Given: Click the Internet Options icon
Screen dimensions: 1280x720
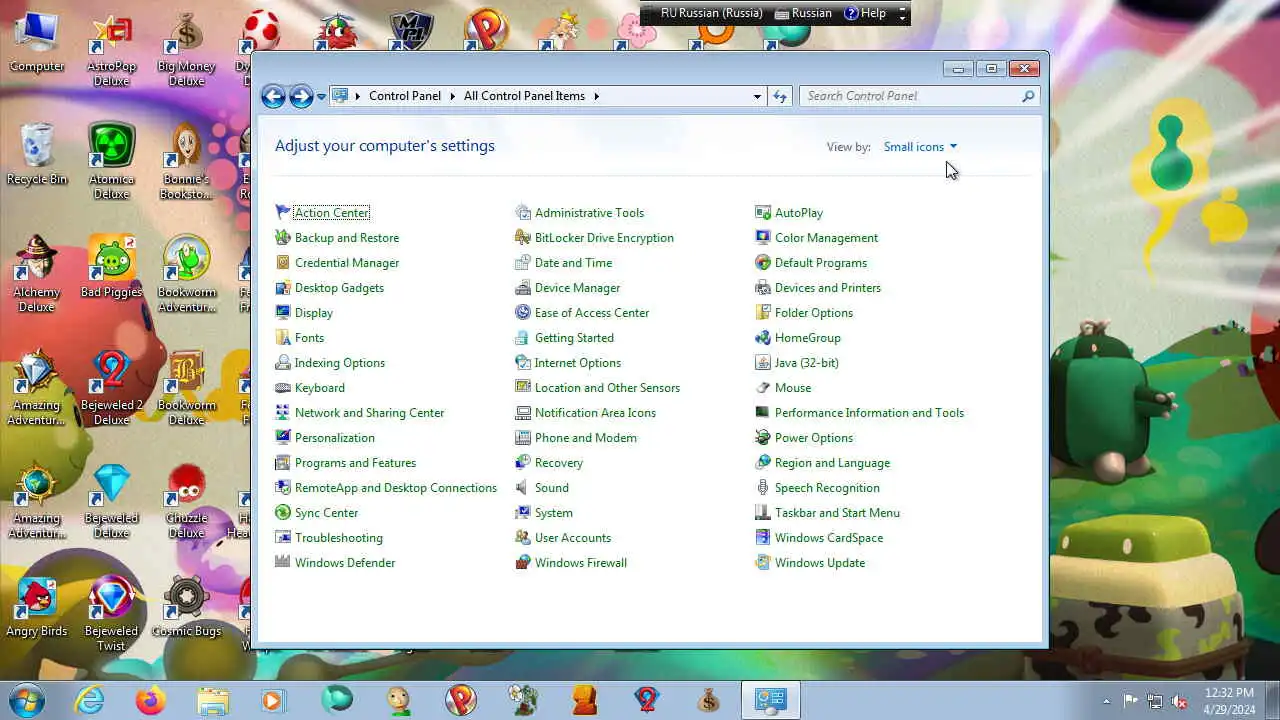Looking at the screenshot, I should (523, 362).
